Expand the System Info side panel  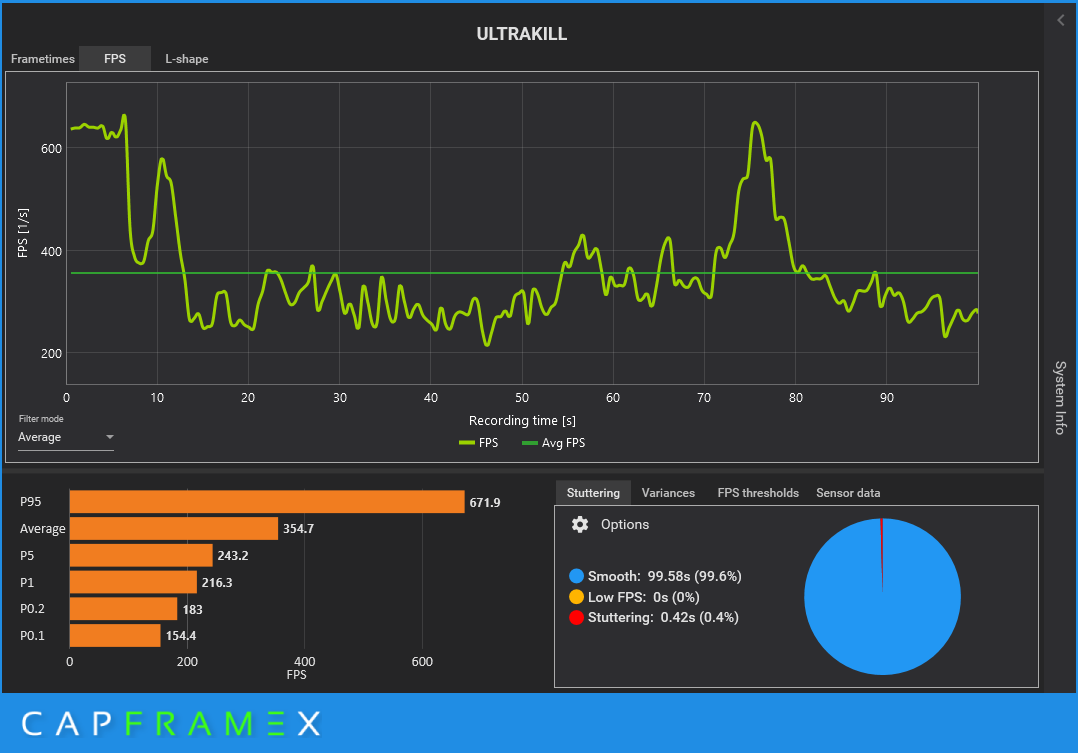[1060, 397]
